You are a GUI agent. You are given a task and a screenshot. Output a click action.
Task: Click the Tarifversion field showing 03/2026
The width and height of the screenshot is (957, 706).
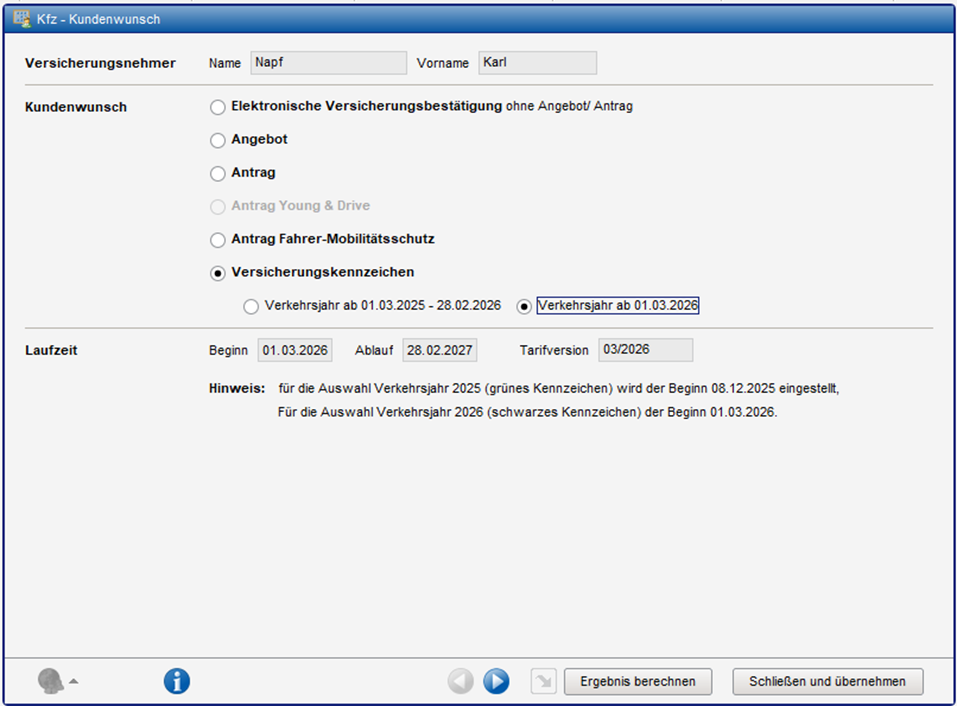[x=645, y=350]
